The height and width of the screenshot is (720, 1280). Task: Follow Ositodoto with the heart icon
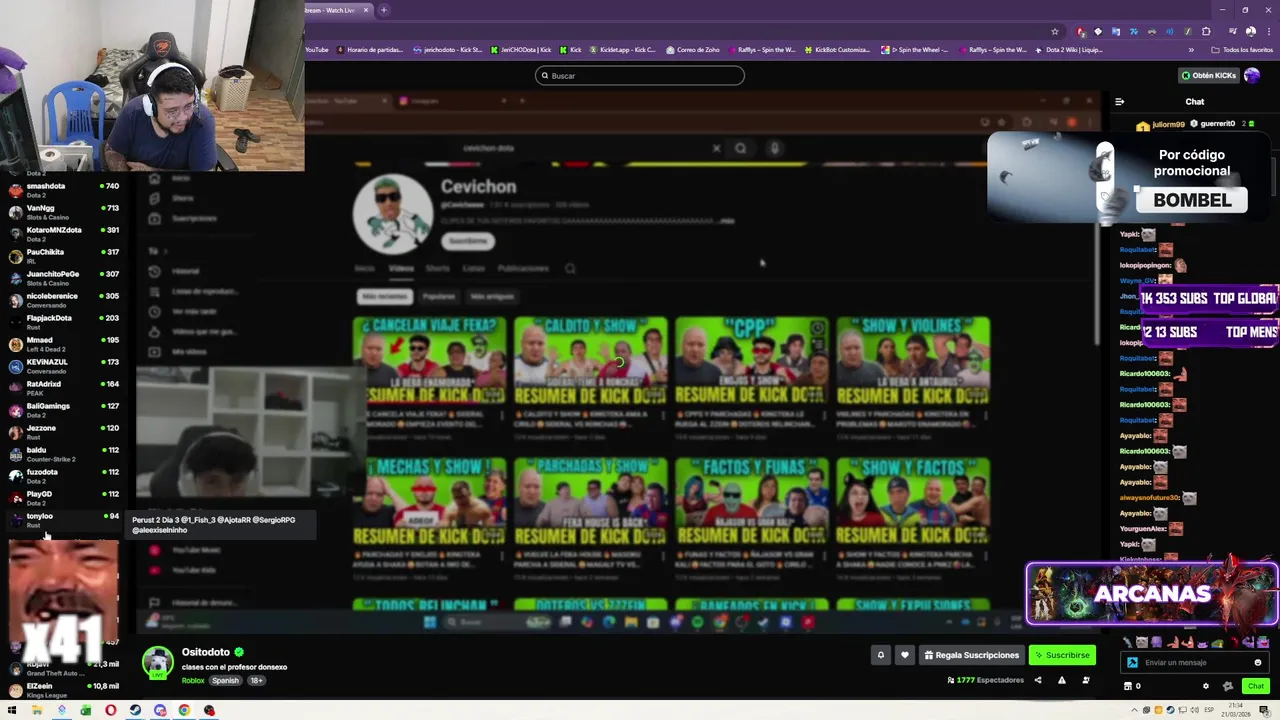coord(905,655)
